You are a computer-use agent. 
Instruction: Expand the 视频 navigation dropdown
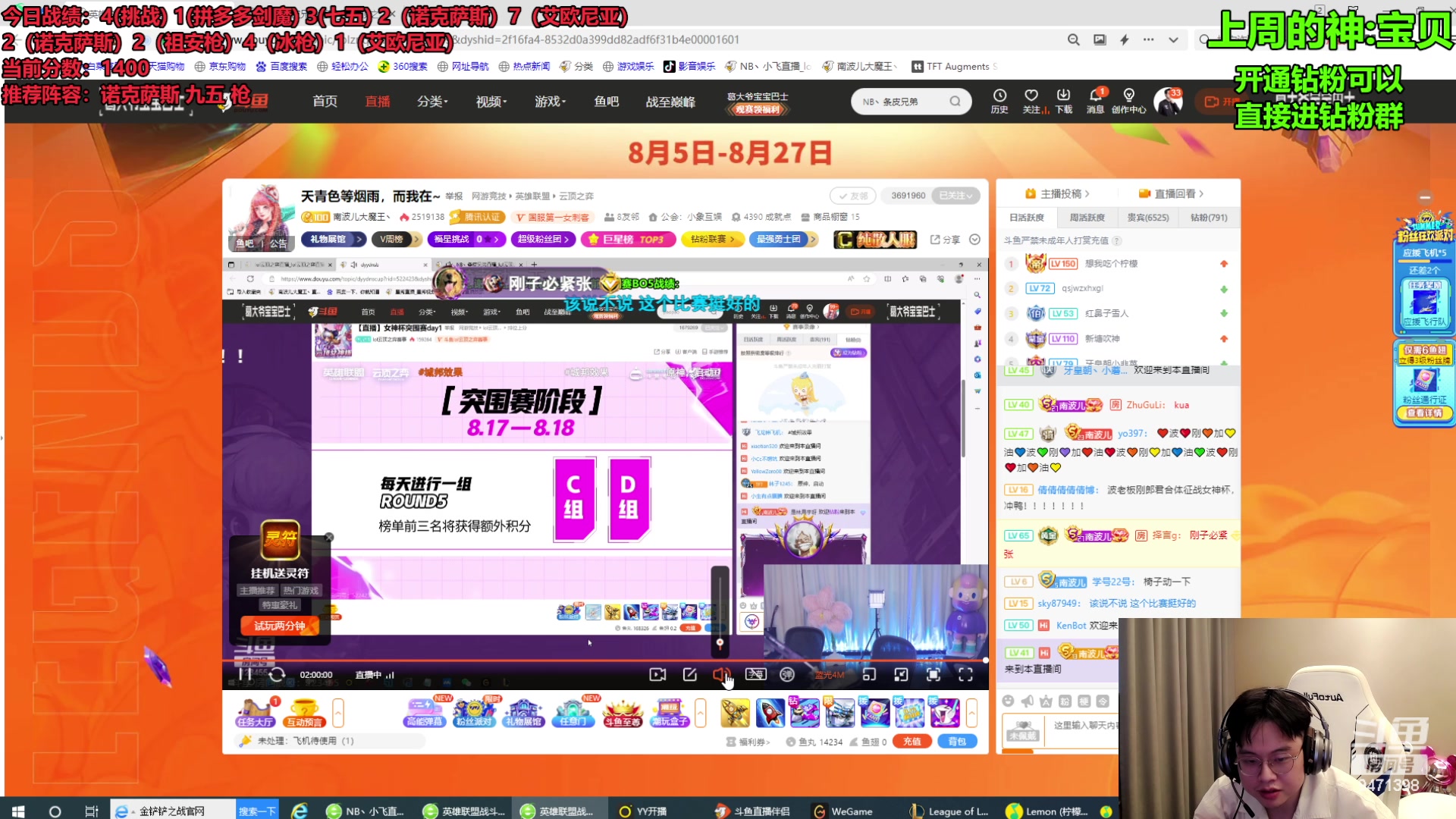pyautogui.click(x=491, y=101)
